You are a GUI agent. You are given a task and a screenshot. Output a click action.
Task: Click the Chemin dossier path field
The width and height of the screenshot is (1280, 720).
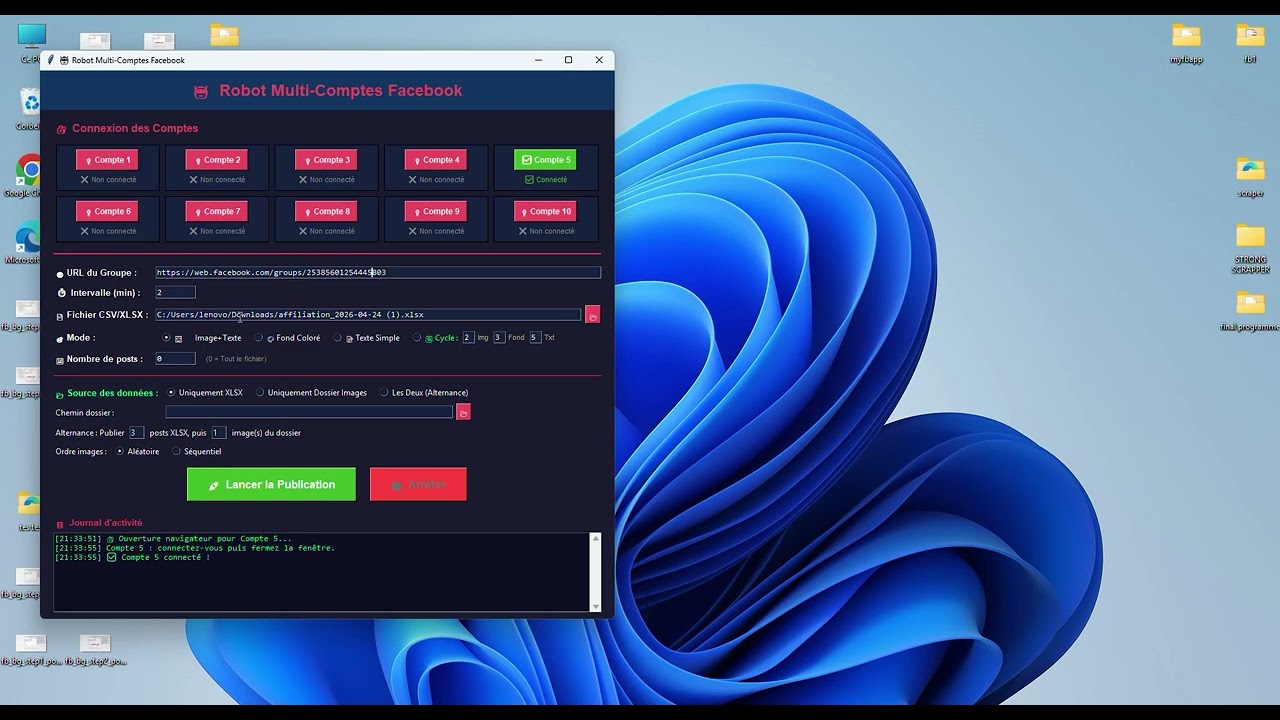pos(309,412)
